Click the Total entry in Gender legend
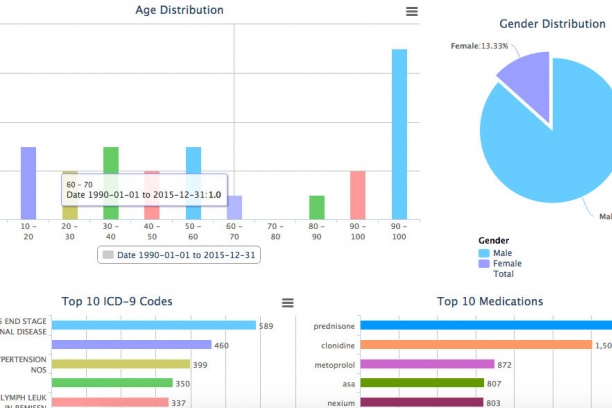 pos(503,274)
